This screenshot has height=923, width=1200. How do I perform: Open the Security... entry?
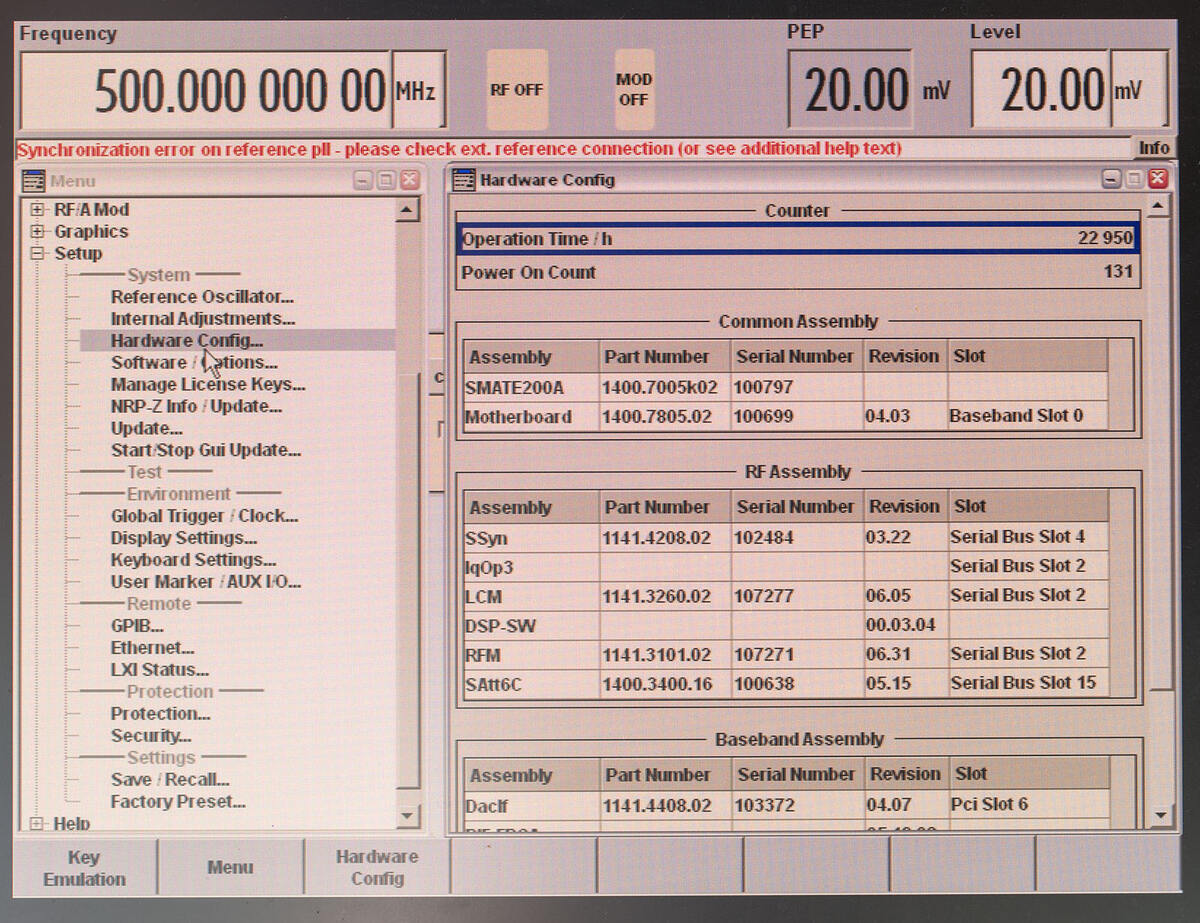[151, 736]
